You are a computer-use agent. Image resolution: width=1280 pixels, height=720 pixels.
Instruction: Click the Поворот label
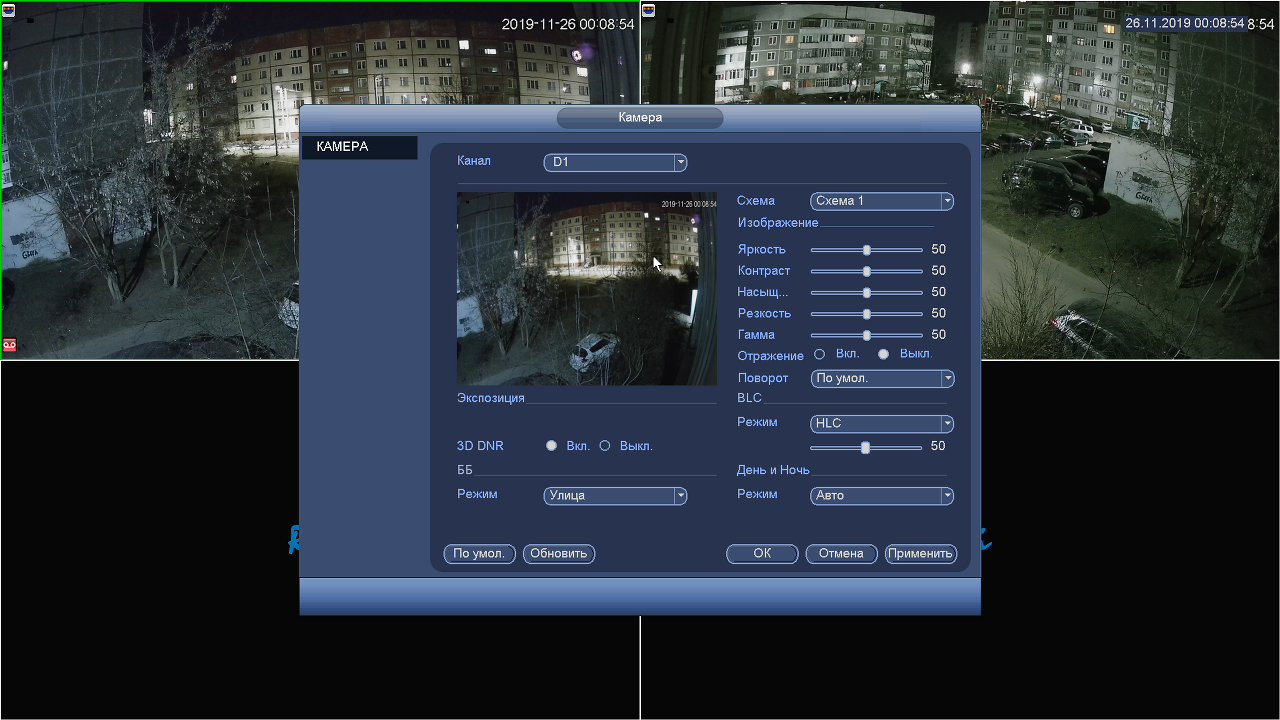click(x=763, y=378)
